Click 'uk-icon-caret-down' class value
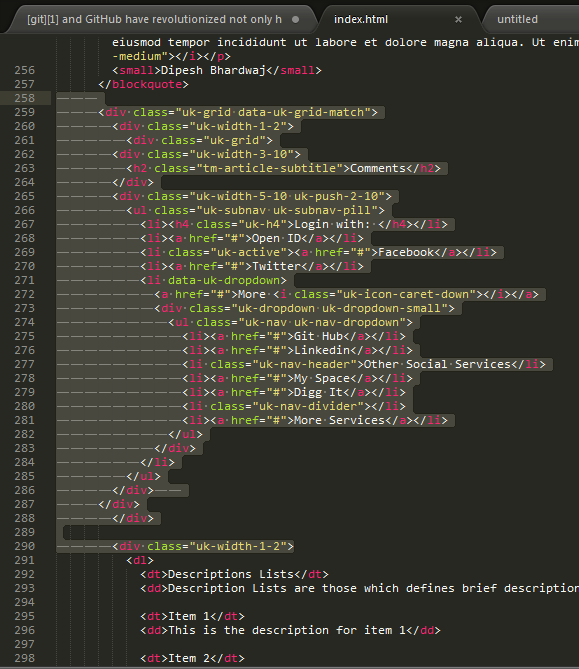 tap(406, 294)
